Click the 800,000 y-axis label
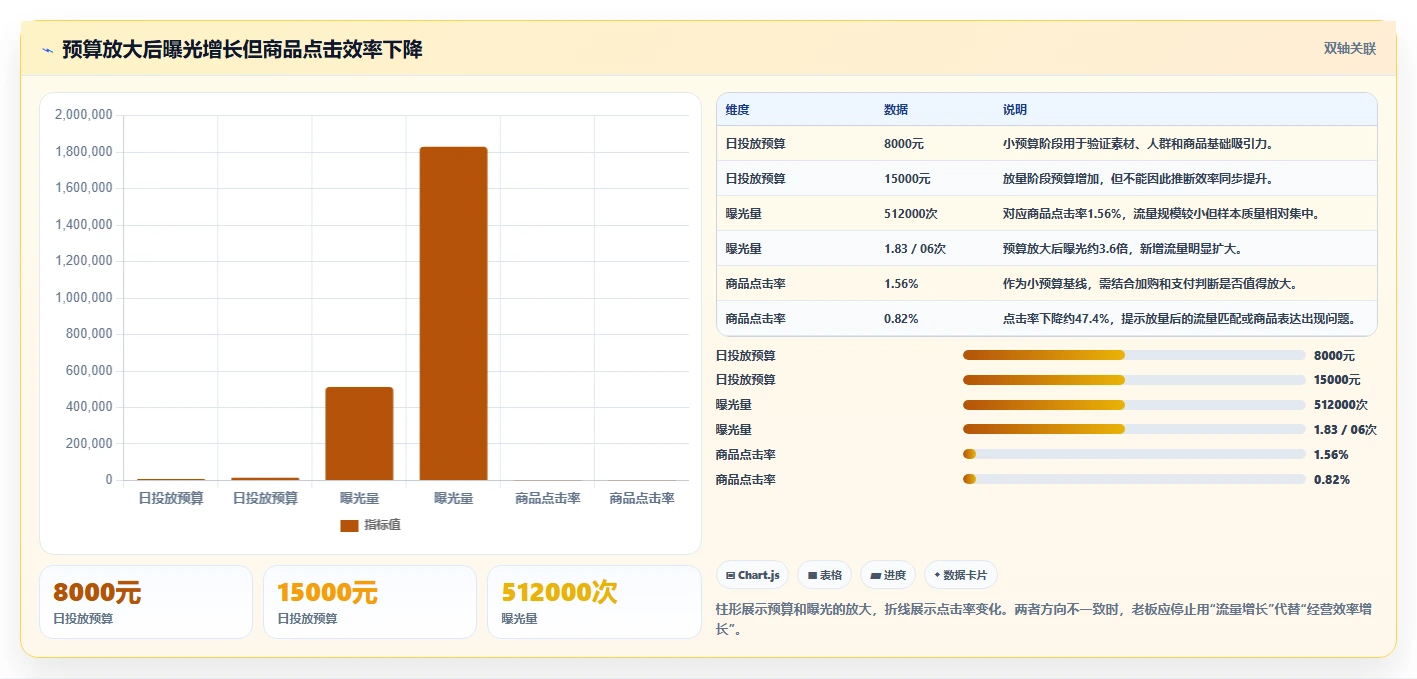The width and height of the screenshot is (1417, 679). [89, 334]
